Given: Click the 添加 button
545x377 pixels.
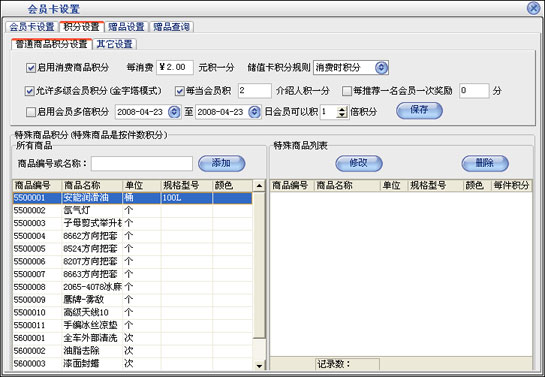Looking at the screenshot, I should click(221, 163).
